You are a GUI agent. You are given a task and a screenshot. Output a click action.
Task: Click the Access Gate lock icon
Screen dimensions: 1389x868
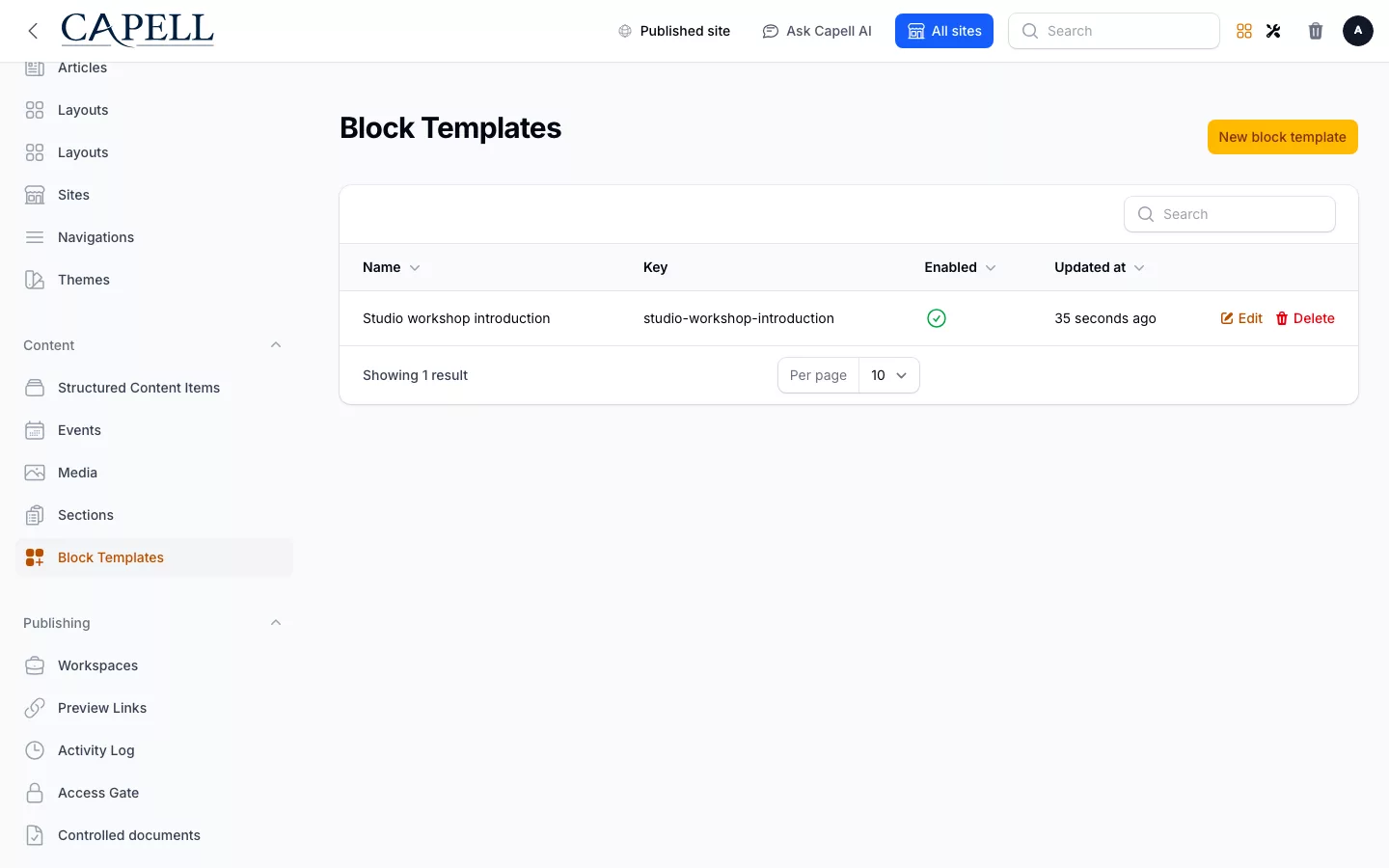click(35, 793)
